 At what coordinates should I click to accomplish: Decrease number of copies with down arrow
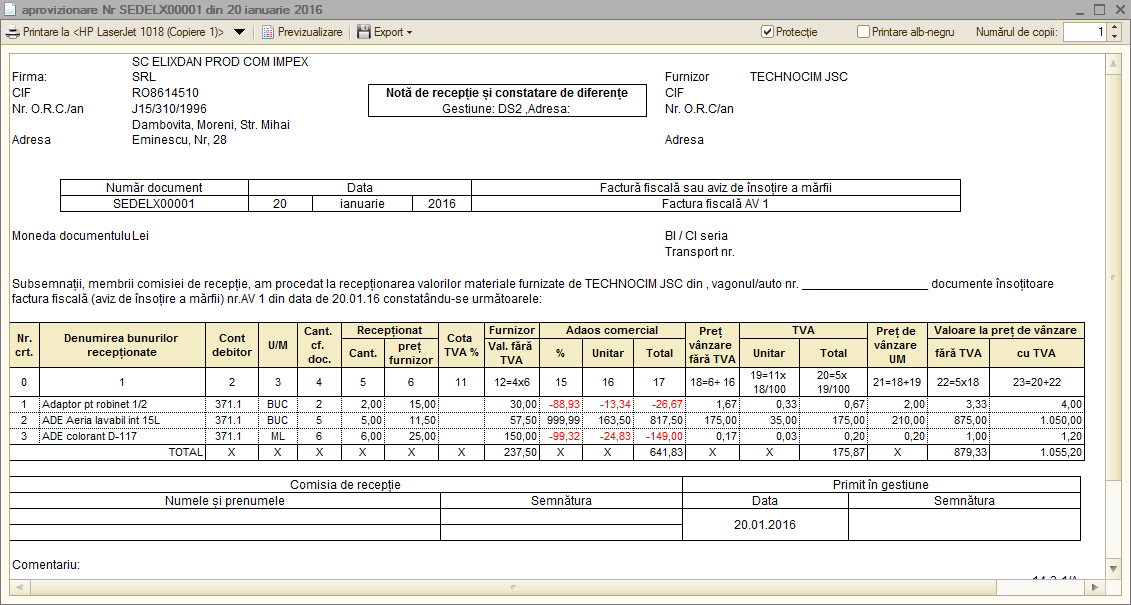click(1114, 37)
